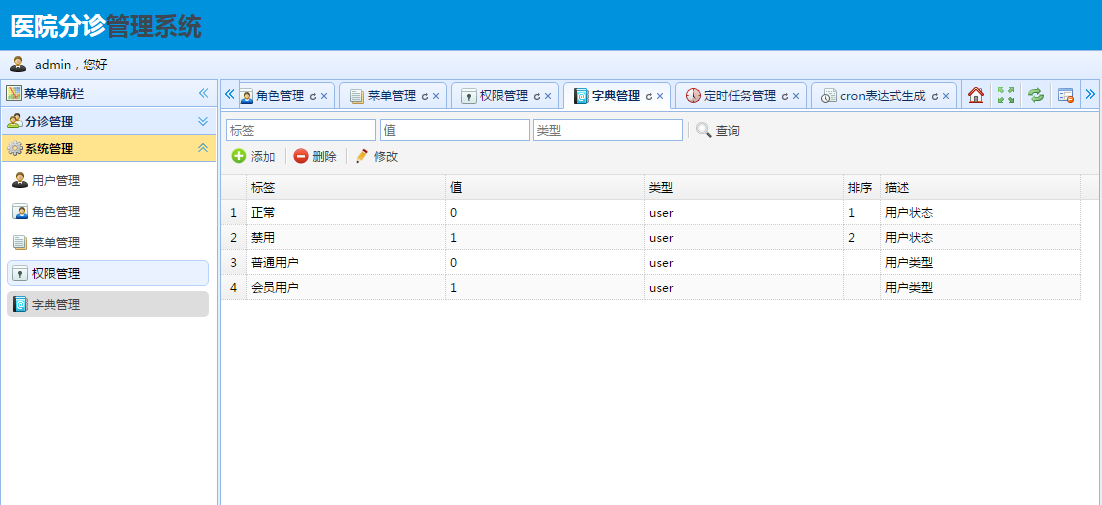1102x505 pixels.
Task: Click the admin user avatar icon
Action: tap(18, 64)
